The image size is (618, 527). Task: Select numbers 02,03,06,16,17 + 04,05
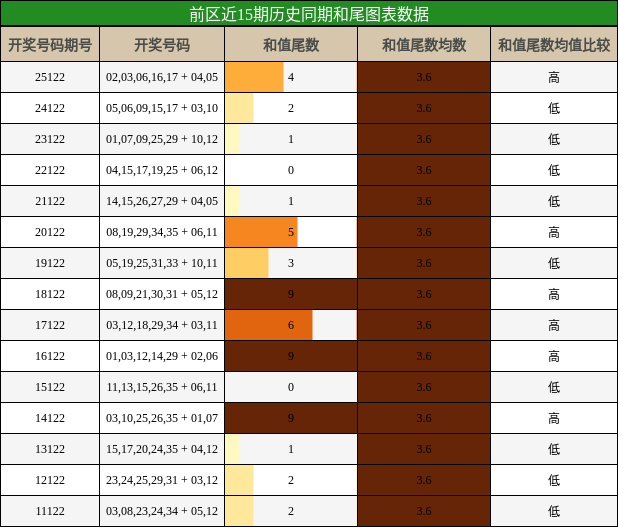(x=162, y=77)
